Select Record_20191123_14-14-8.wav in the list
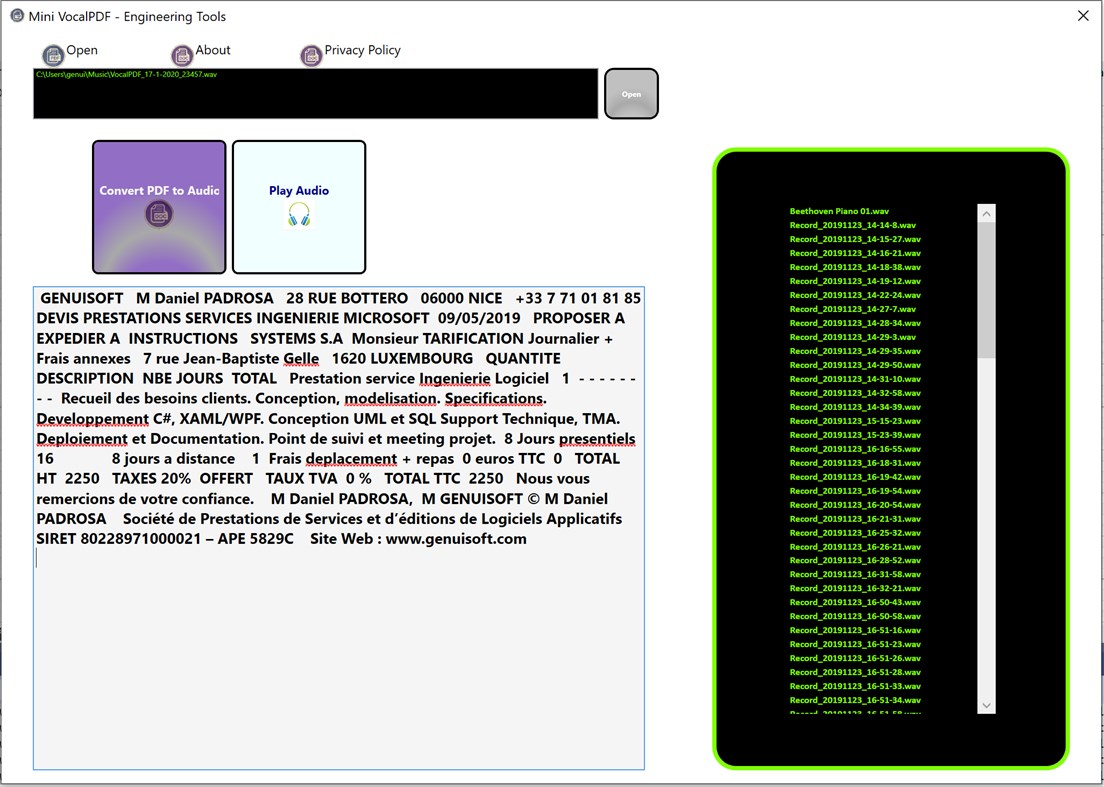The height and width of the screenshot is (787, 1104). tap(850, 225)
